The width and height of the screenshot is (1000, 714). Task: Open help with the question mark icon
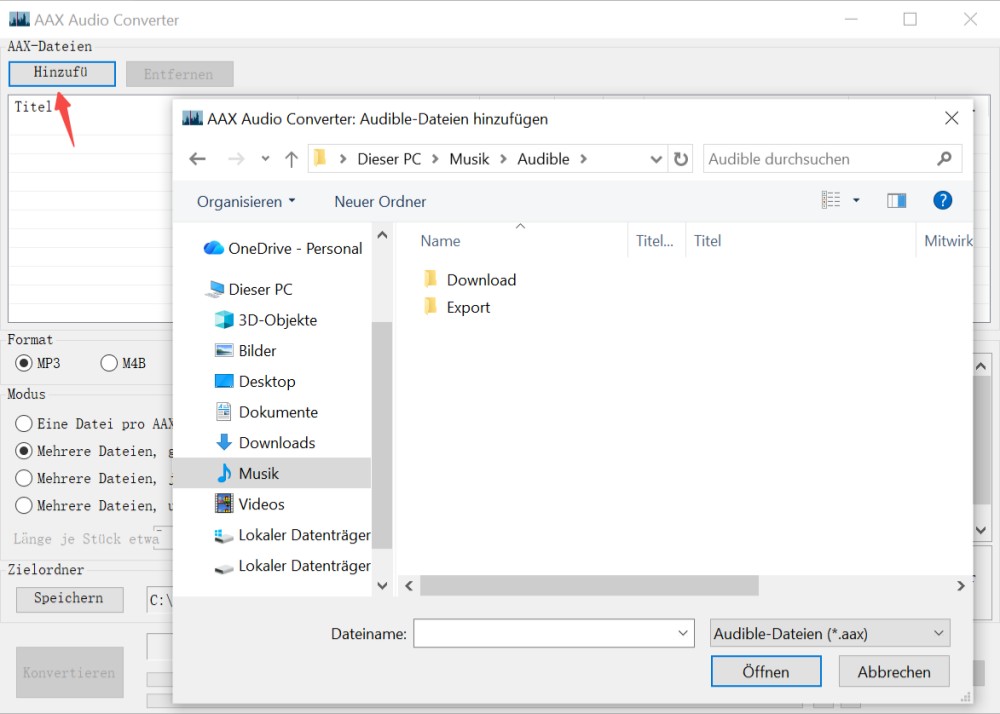pyautogui.click(x=943, y=200)
